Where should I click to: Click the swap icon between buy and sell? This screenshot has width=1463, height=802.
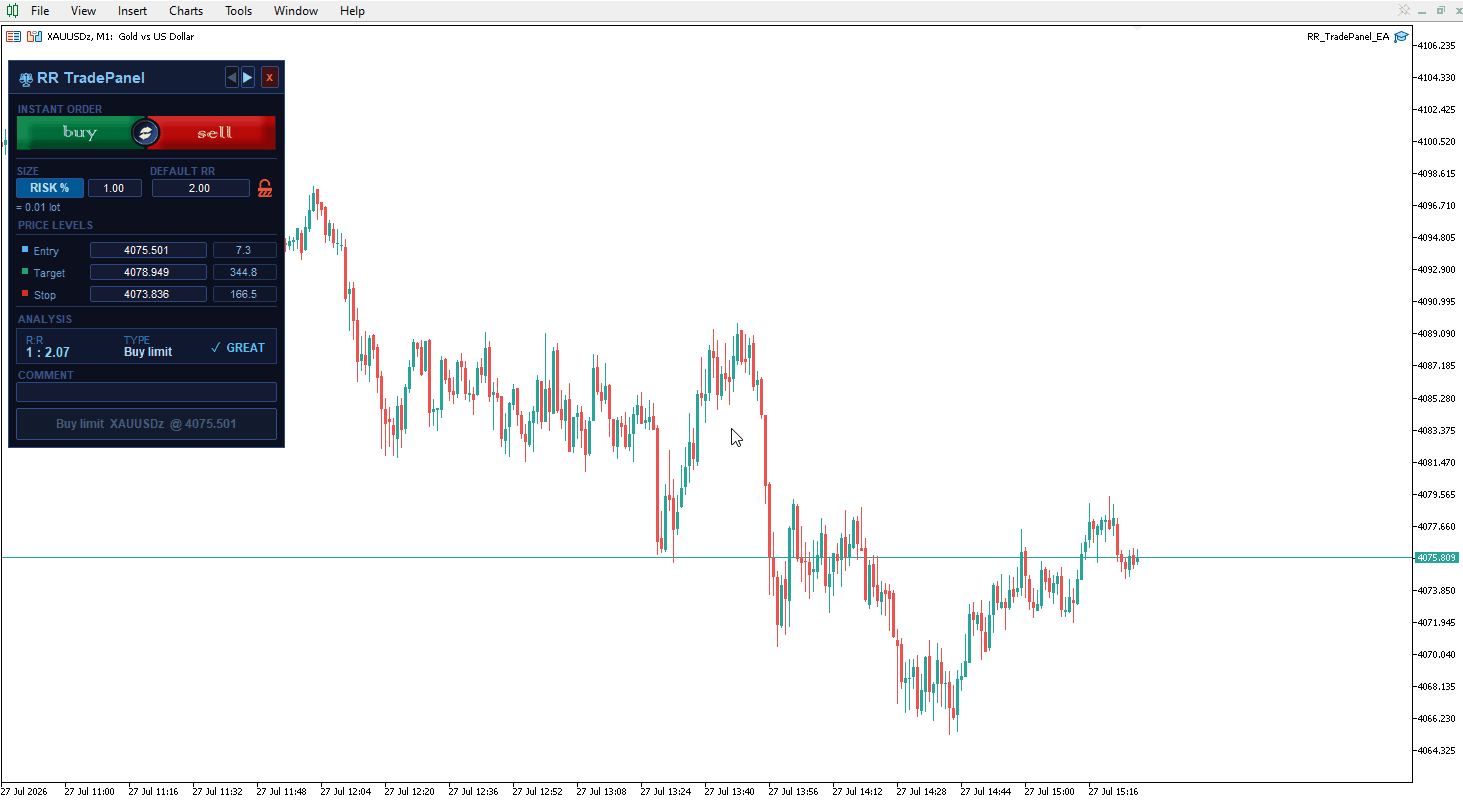pos(147,132)
